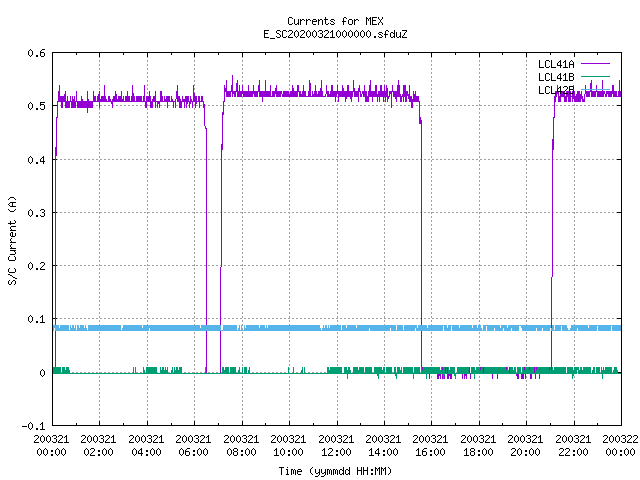Click the x-axis tick 200321 16:00
Viewport: 640px width, 480px height.
(431, 446)
